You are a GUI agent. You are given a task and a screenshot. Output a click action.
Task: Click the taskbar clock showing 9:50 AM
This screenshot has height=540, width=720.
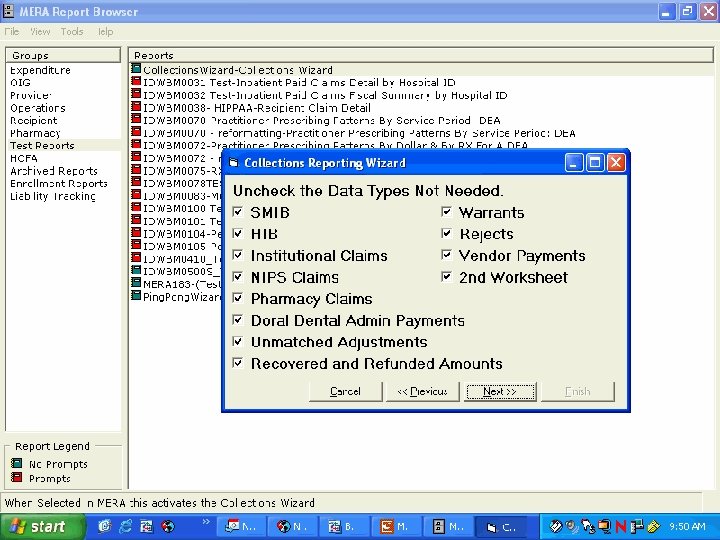point(687,527)
